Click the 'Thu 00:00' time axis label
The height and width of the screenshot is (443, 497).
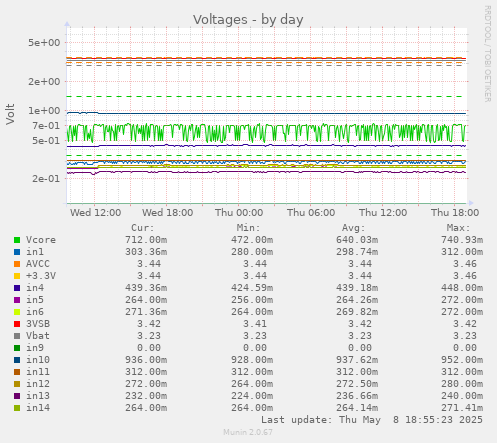pos(239,213)
